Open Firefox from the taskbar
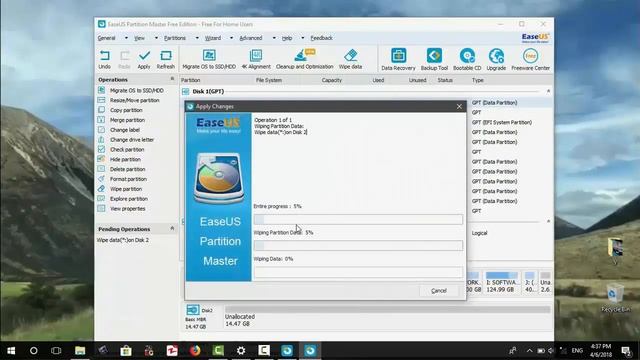 click(x=195, y=351)
